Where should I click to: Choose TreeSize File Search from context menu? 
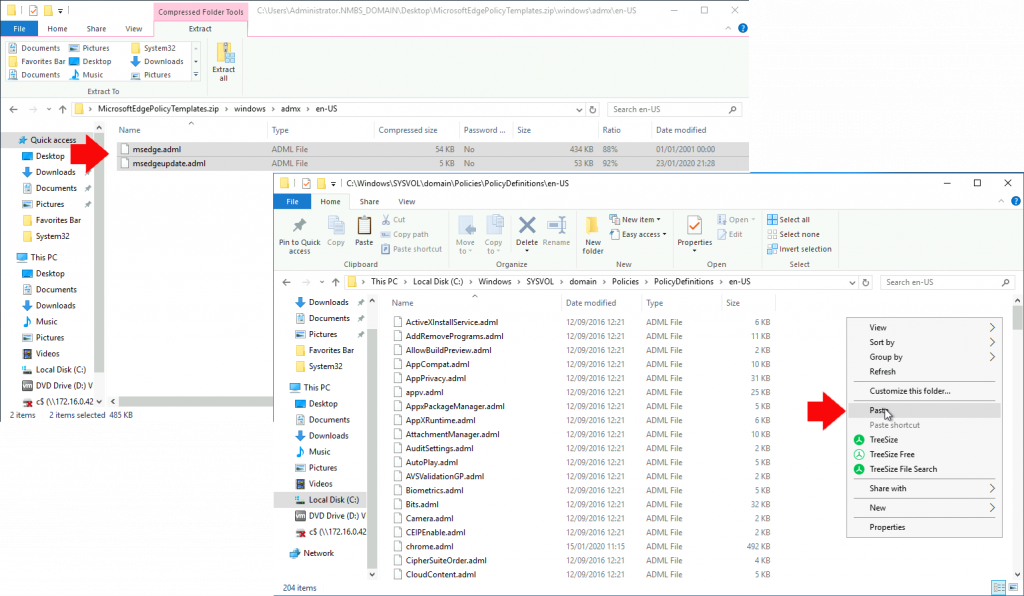pyautogui.click(x=923, y=469)
